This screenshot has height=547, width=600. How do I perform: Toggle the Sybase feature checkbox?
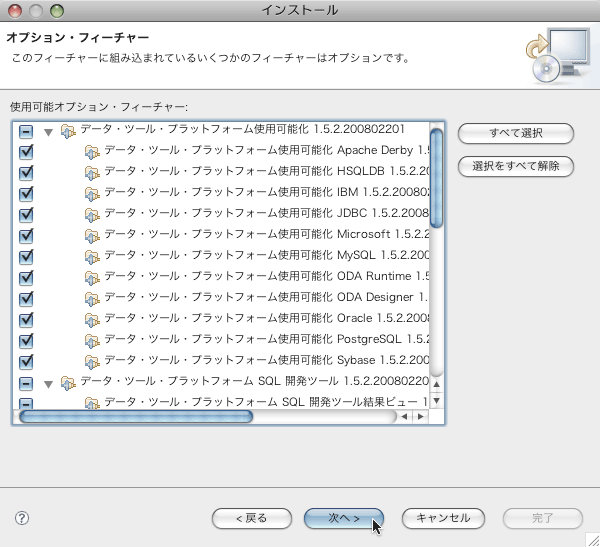26,362
